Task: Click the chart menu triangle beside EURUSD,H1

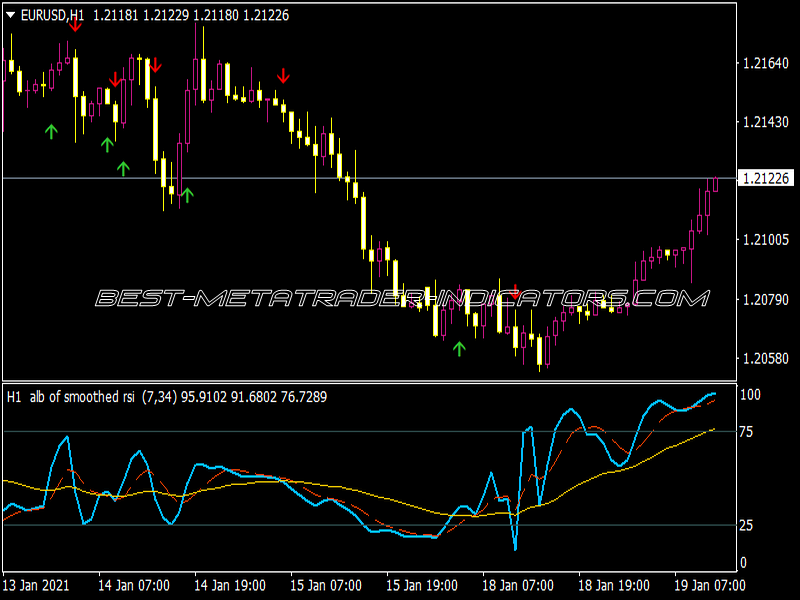Action: [x=10, y=15]
